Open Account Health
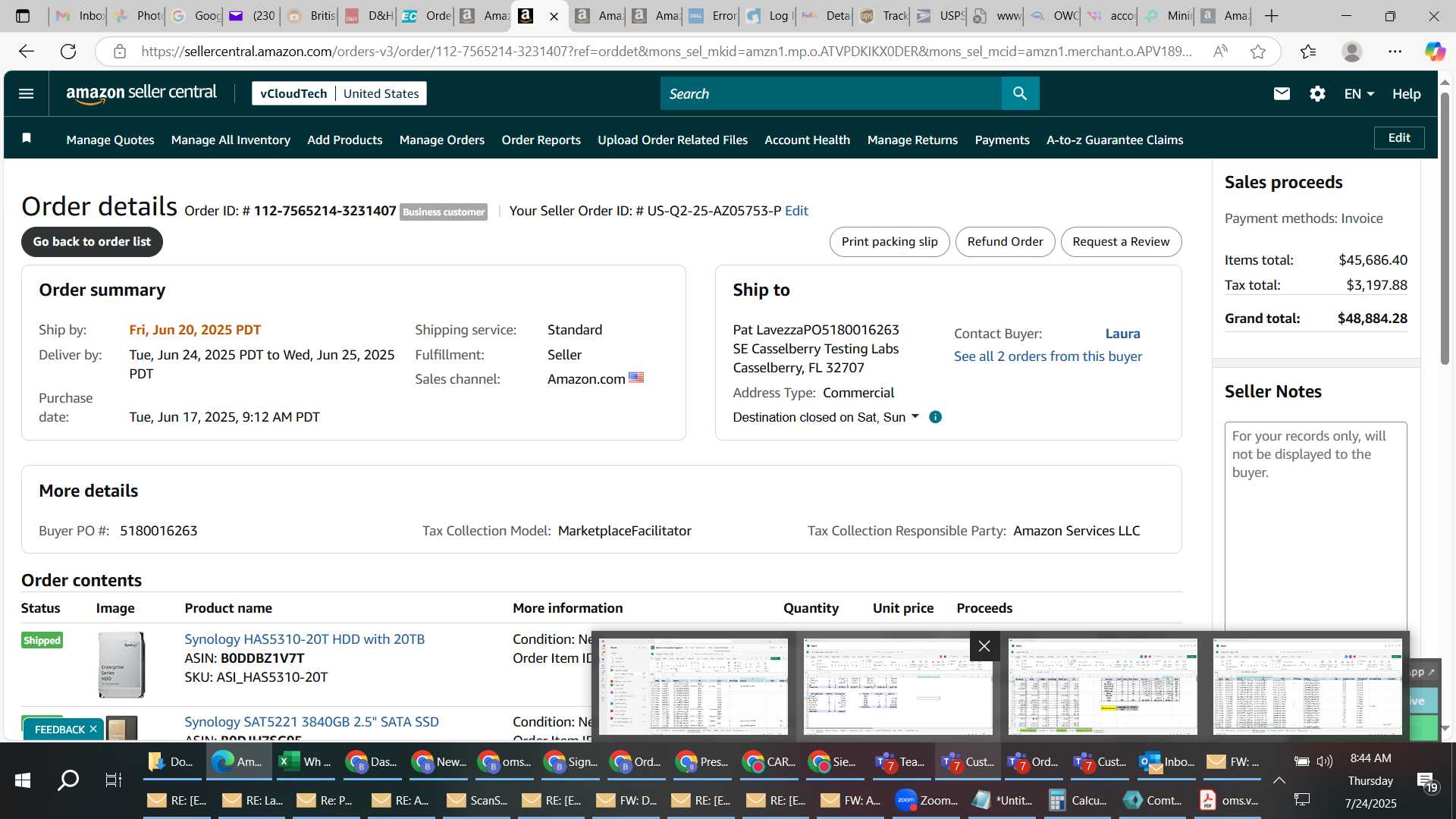Screen dimensions: 1456x819 pyautogui.click(x=807, y=140)
